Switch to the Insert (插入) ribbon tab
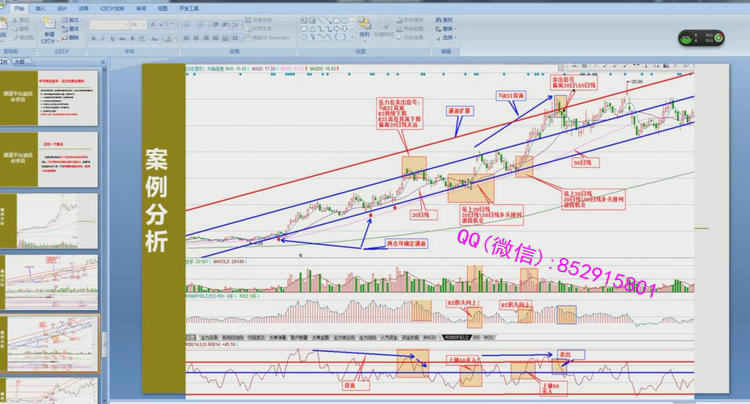 click(40, 6)
